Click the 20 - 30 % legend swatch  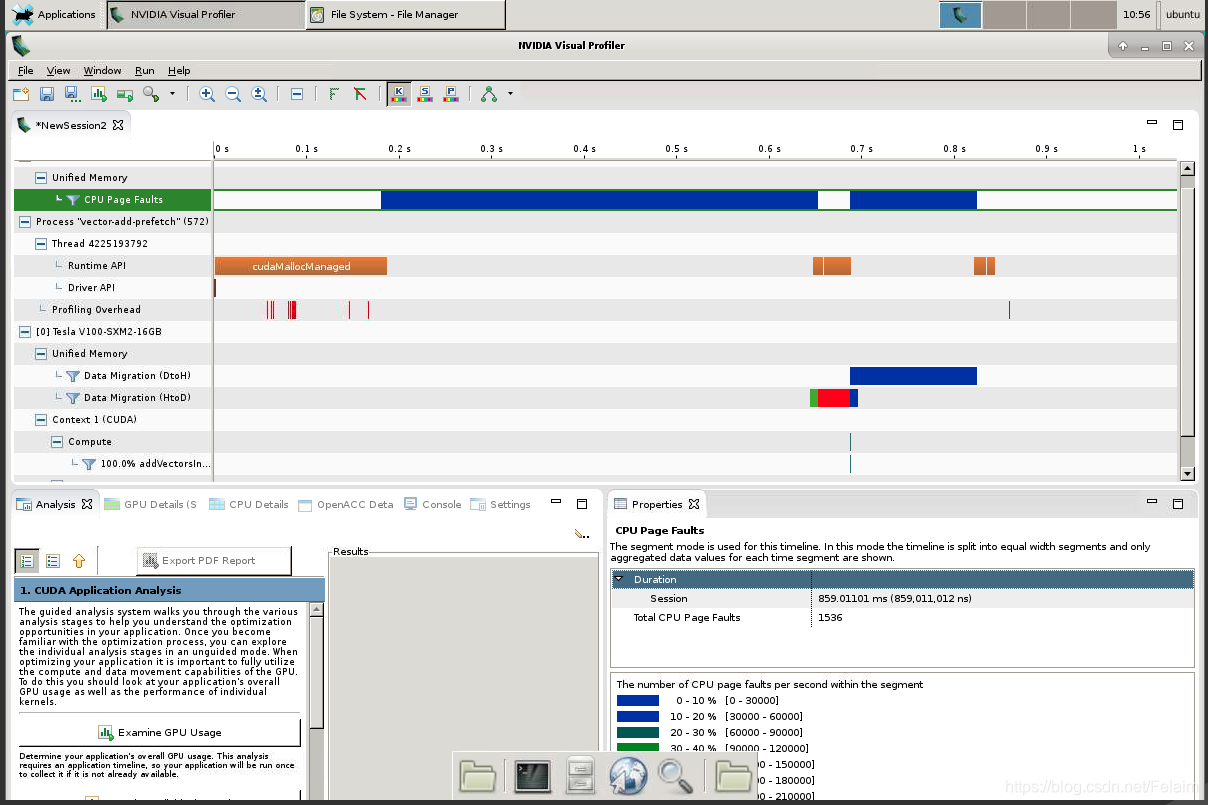(x=638, y=732)
